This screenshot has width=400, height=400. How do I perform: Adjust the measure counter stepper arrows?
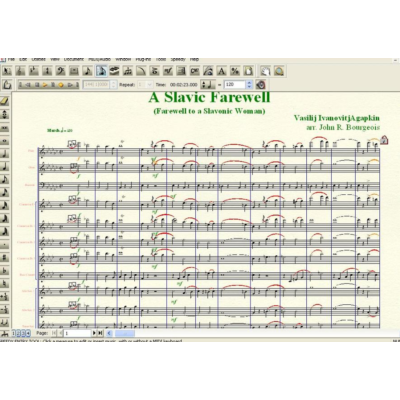[114, 85]
